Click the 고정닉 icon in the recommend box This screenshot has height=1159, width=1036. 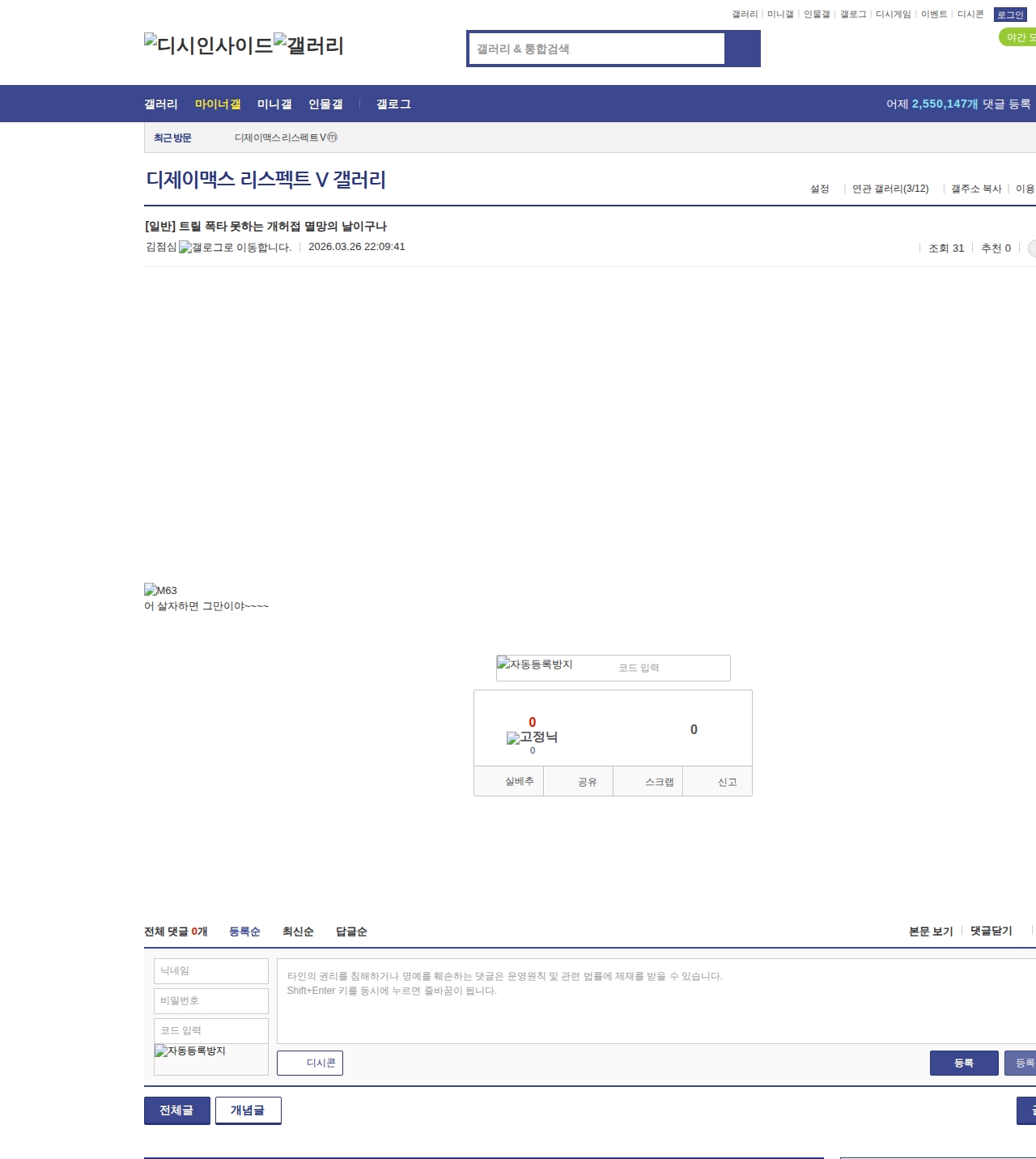532,737
